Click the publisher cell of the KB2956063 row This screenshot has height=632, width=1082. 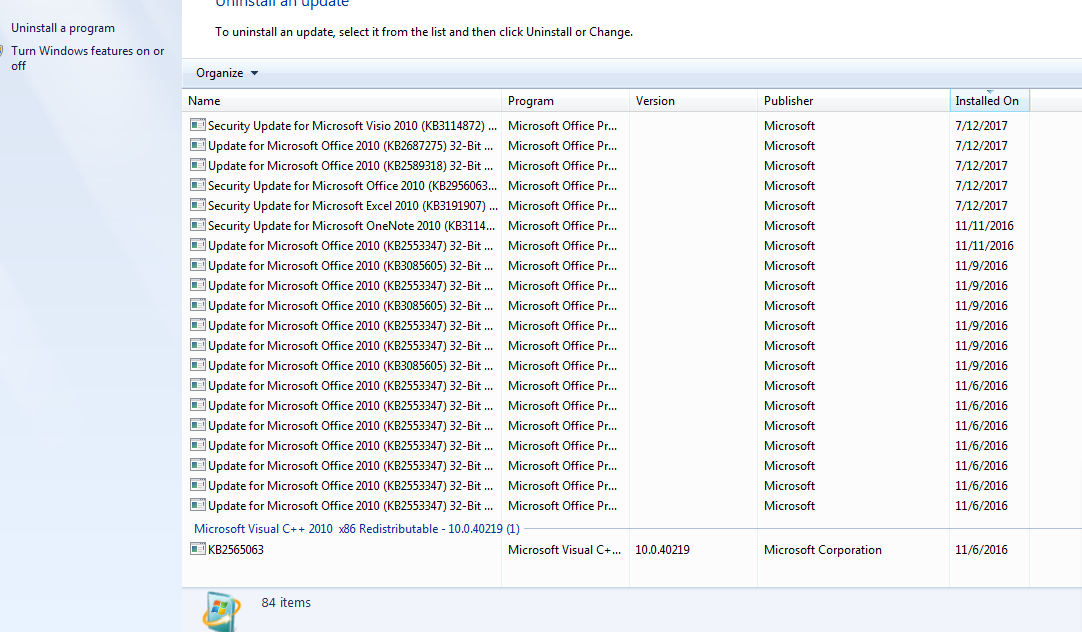click(789, 186)
